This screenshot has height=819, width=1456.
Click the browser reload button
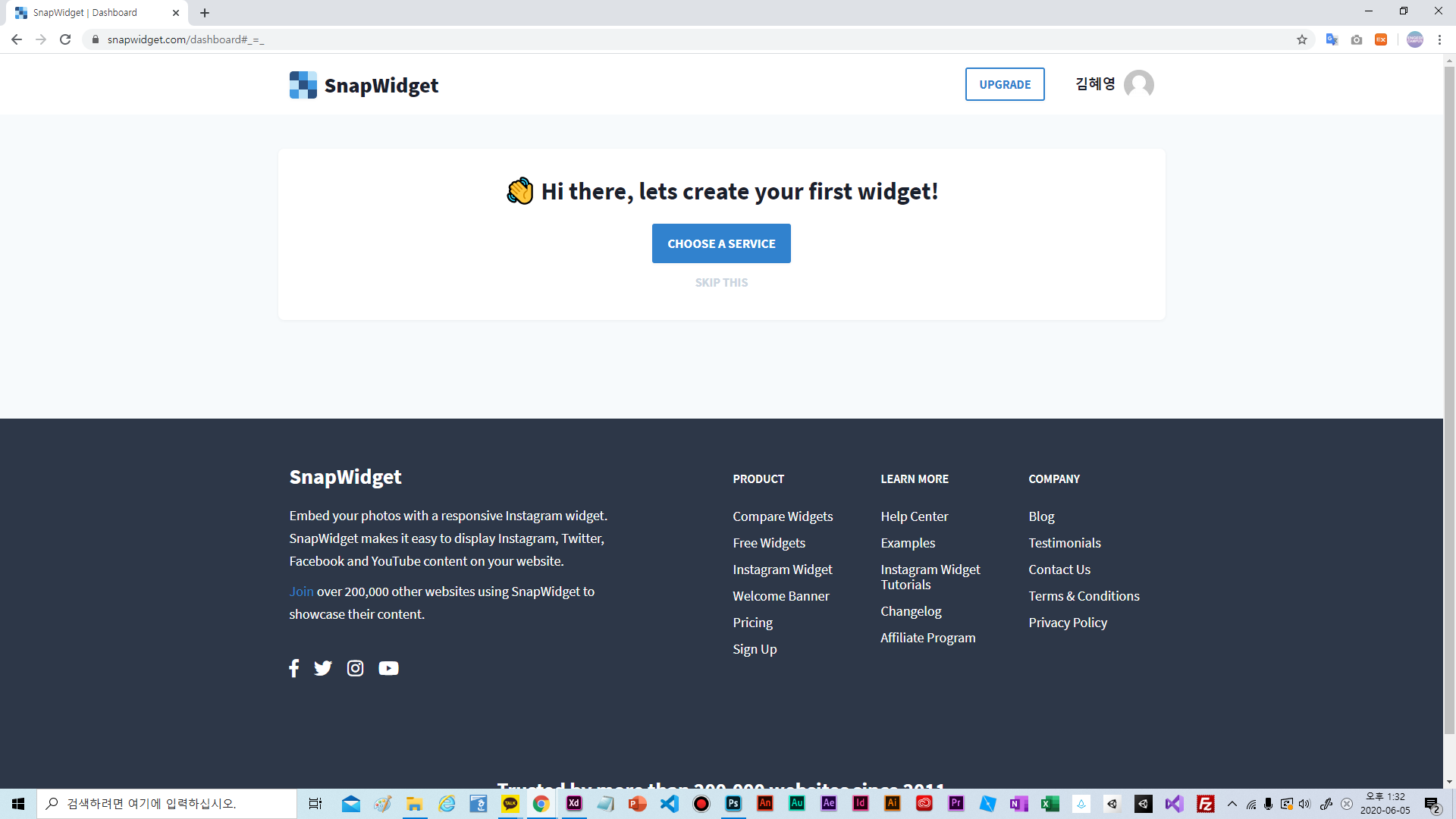(65, 39)
